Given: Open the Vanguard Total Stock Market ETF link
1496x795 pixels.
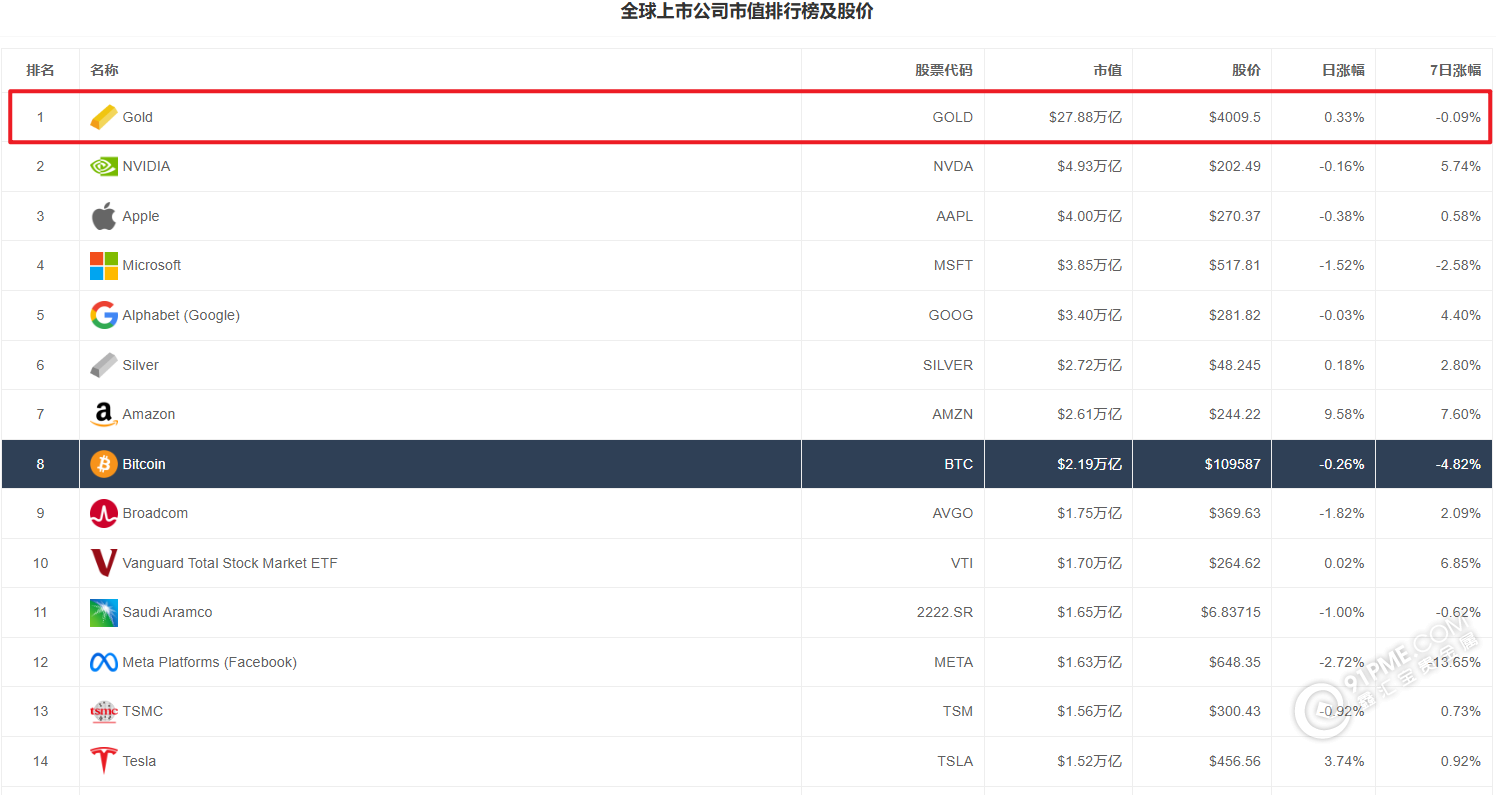Looking at the screenshot, I should tap(228, 563).
